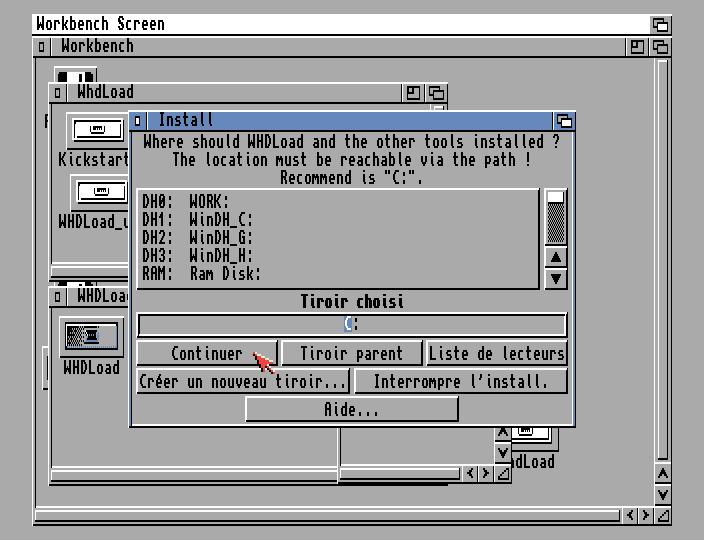704x540 pixels.
Task: Click Install window depth gadget
Action: tap(564, 121)
